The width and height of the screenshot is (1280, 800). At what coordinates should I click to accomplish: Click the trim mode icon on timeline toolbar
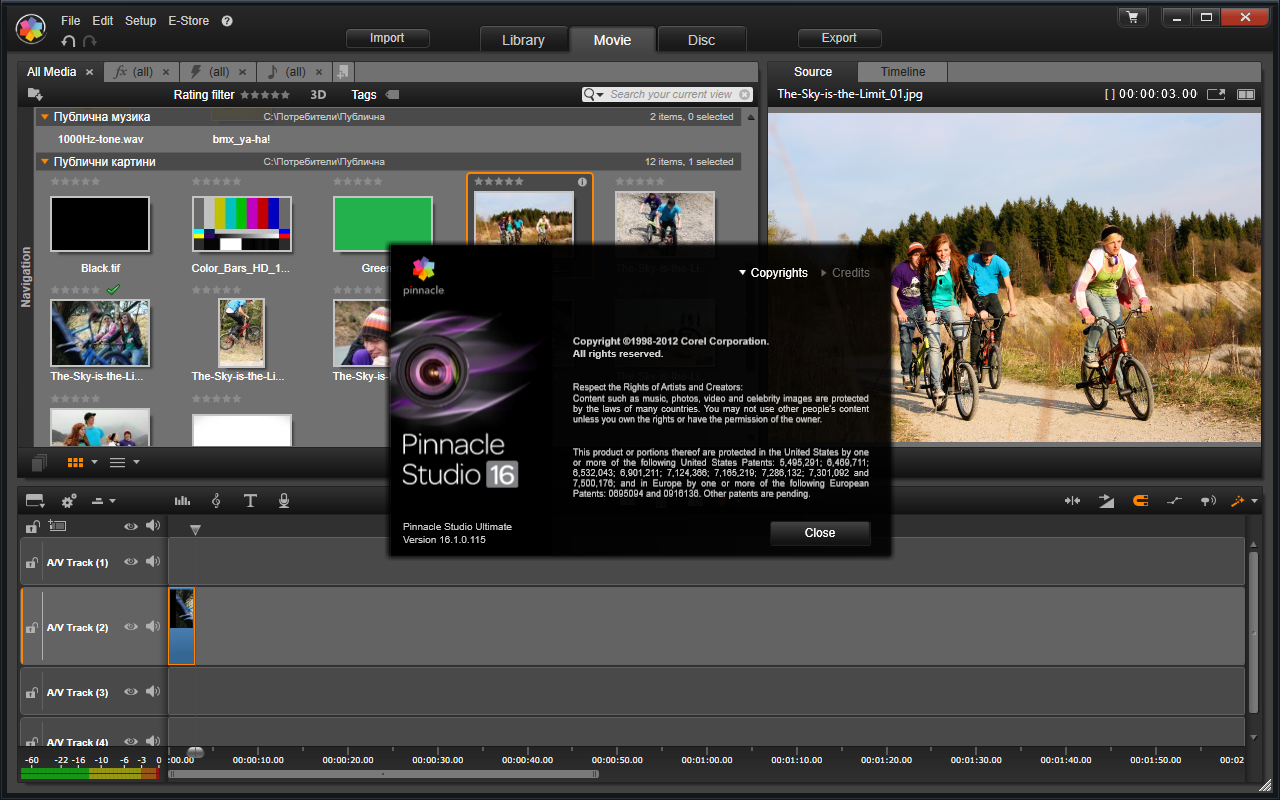(1072, 501)
